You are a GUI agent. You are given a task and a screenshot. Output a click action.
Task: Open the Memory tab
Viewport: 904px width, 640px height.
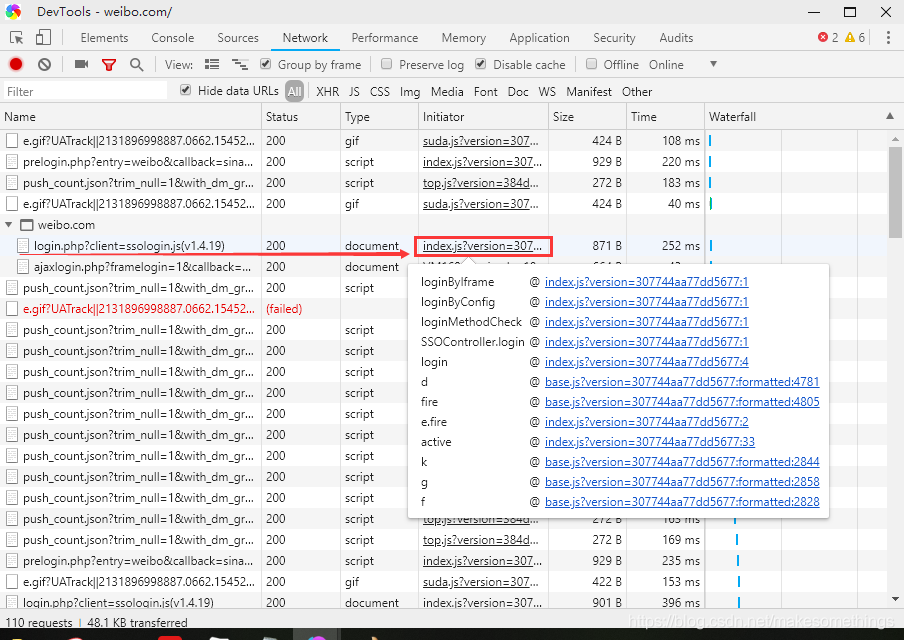click(x=464, y=38)
